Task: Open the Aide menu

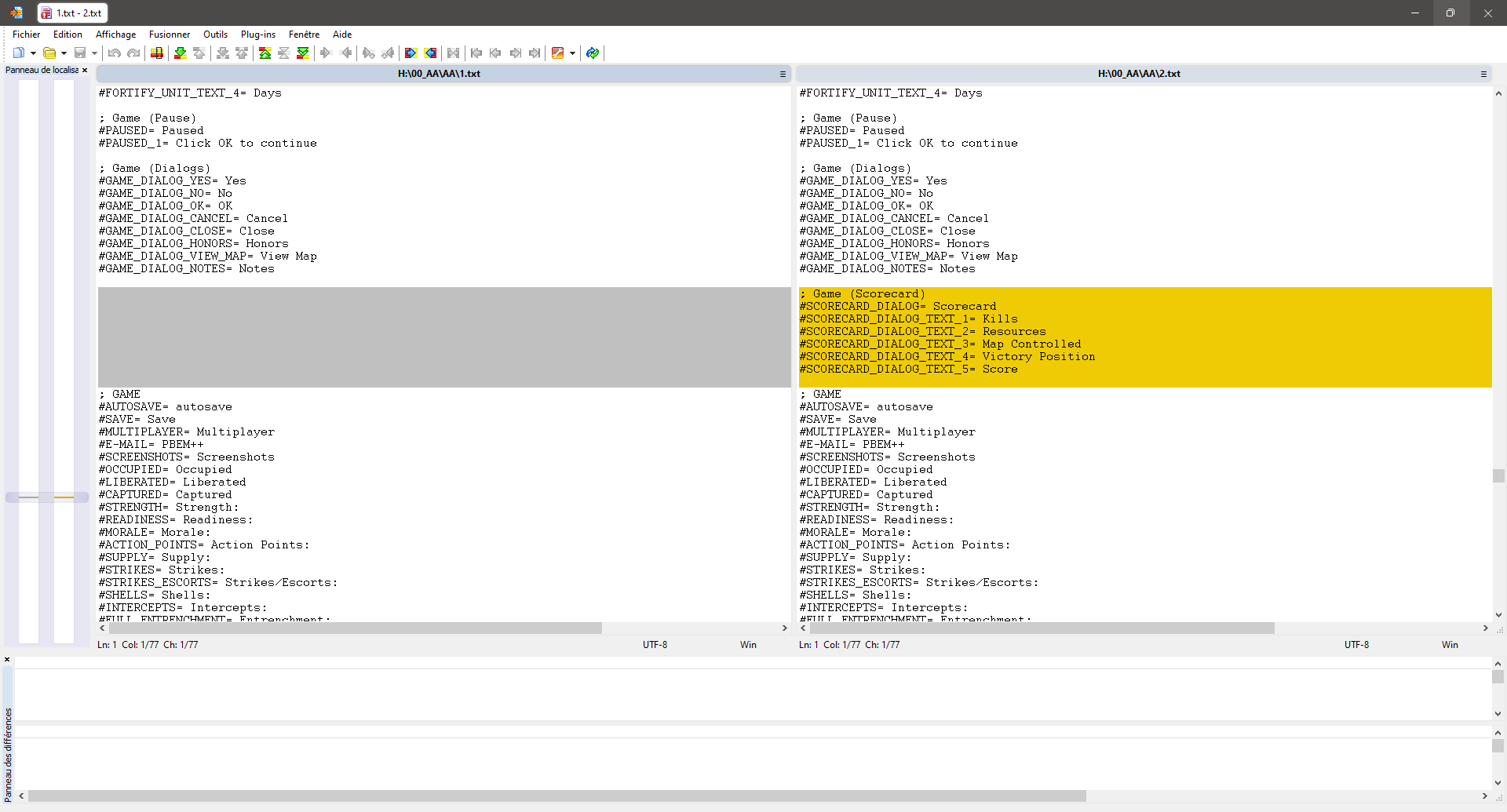Action: click(x=342, y=35)
